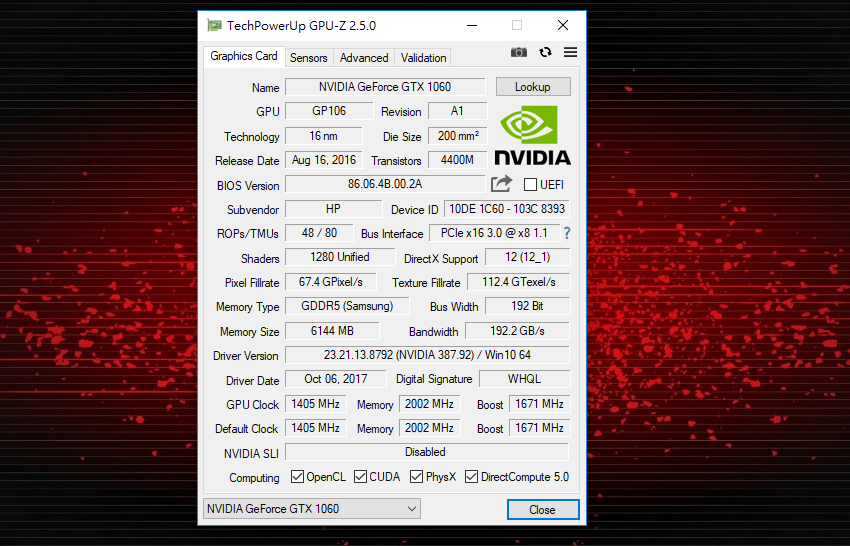Click the Texture Fillrate 112.4 GTexel/s

coord(519,282)
